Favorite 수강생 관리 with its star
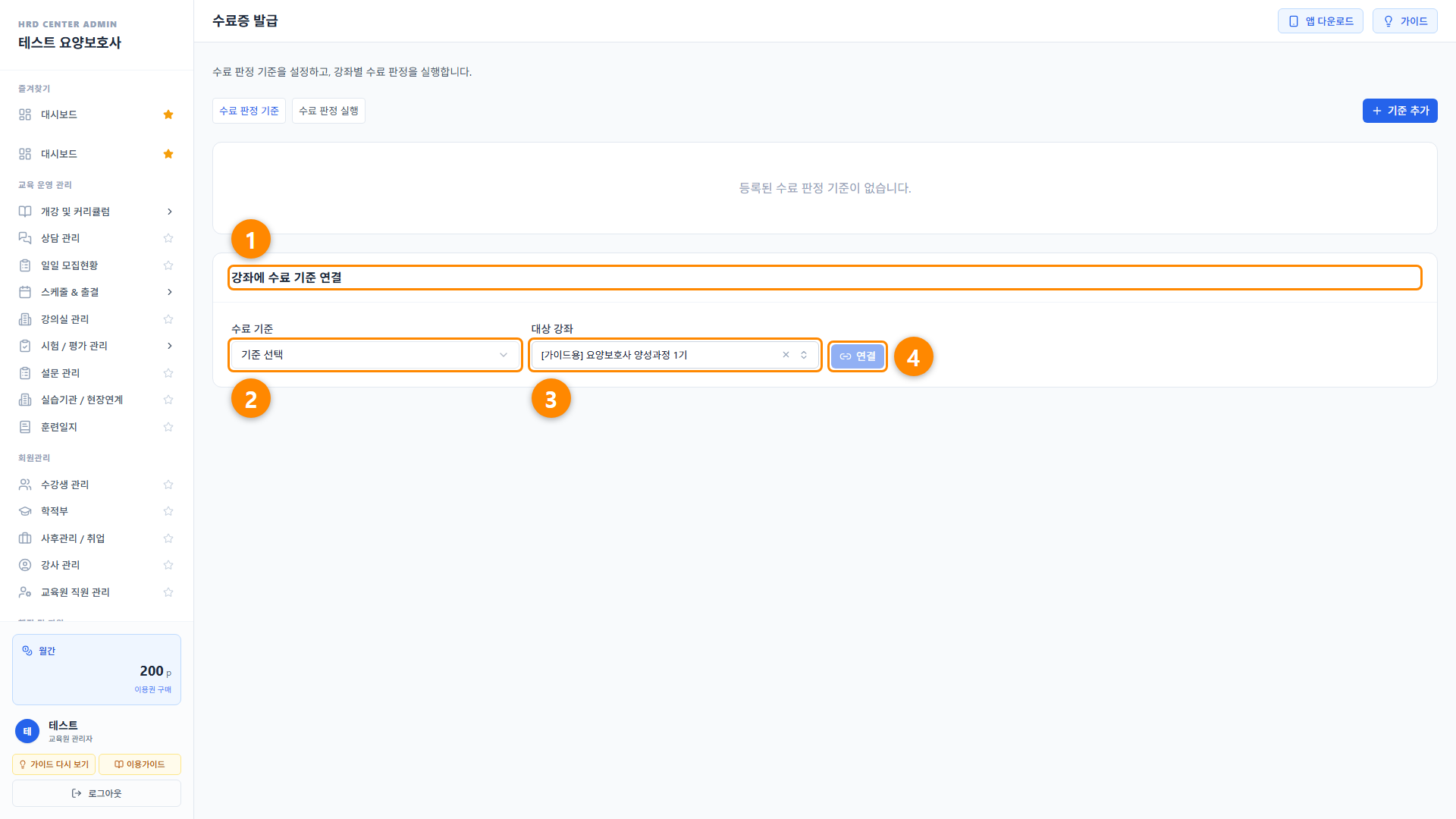Image resolution: width=1456 pixels, height=819 pixels. click(x=168, y=485)
